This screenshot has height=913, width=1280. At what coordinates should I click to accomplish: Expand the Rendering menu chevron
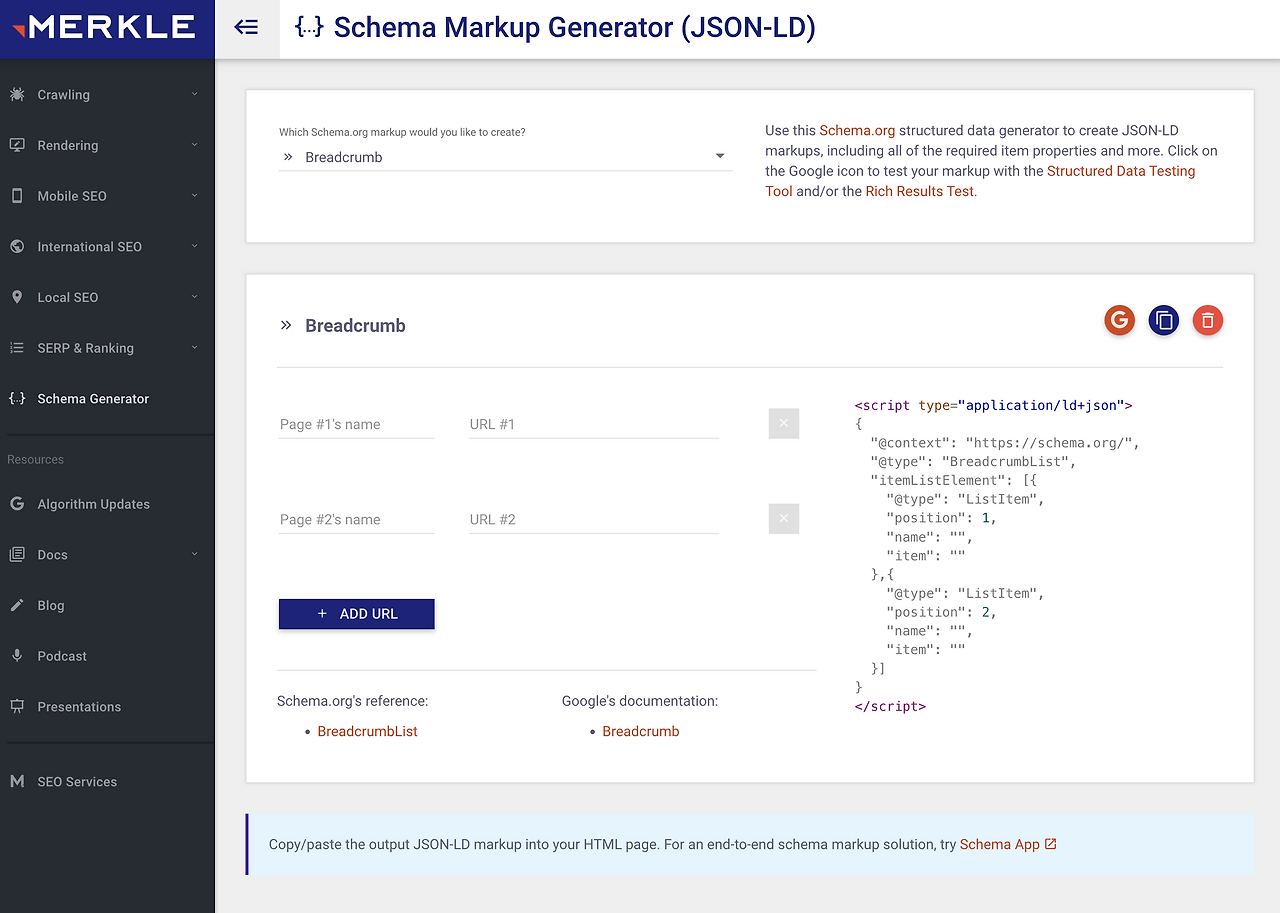click(x=195, y=145)
